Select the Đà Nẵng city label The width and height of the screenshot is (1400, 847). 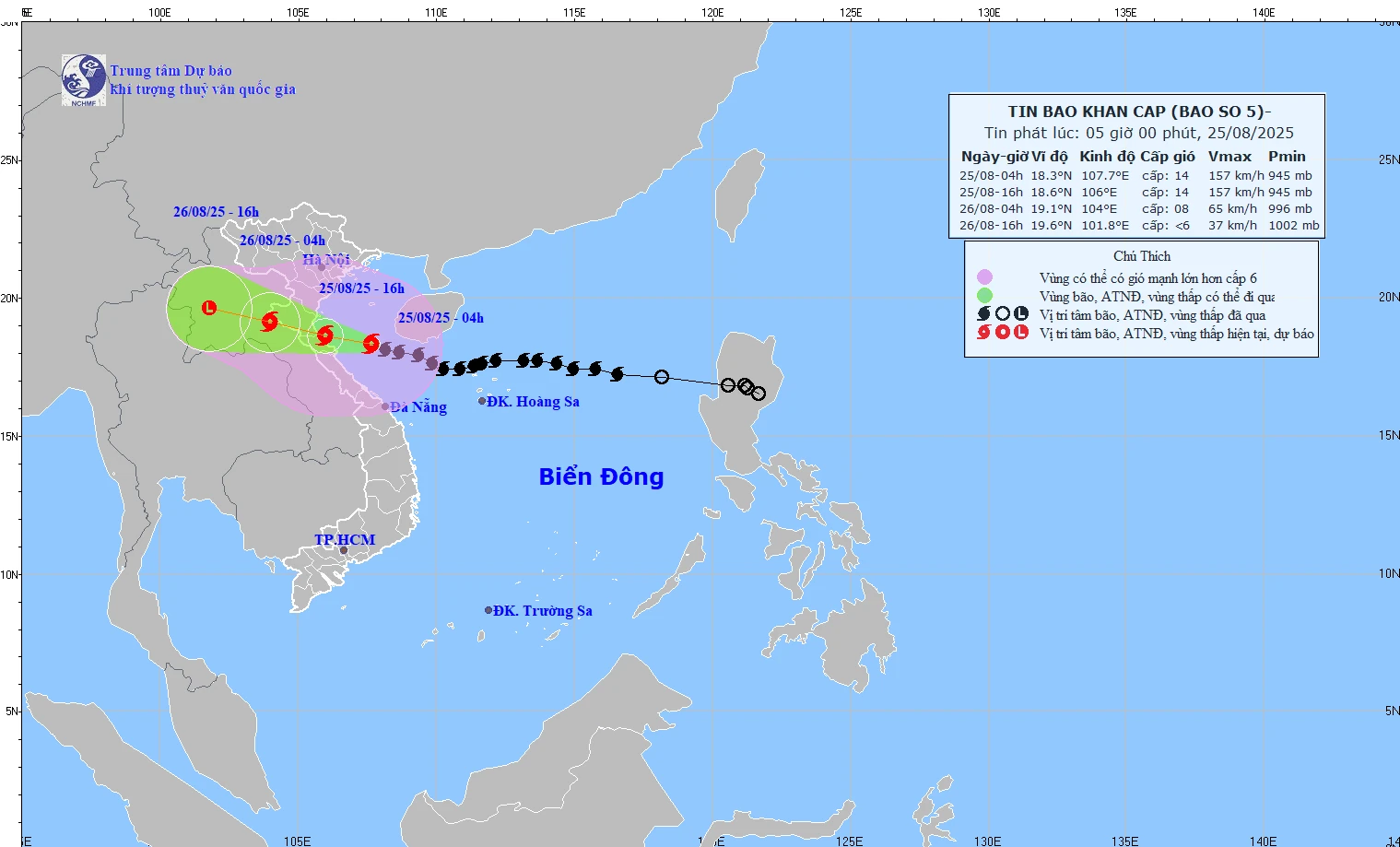click(x=418, y=407)
